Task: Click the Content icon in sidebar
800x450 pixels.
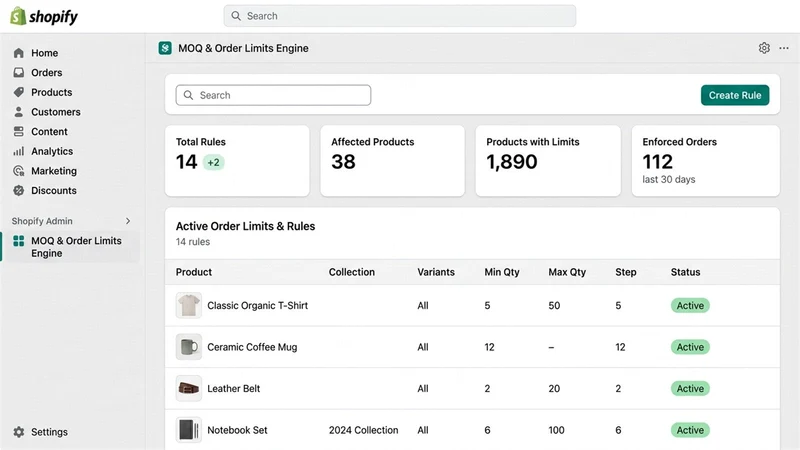Action: 19,132
